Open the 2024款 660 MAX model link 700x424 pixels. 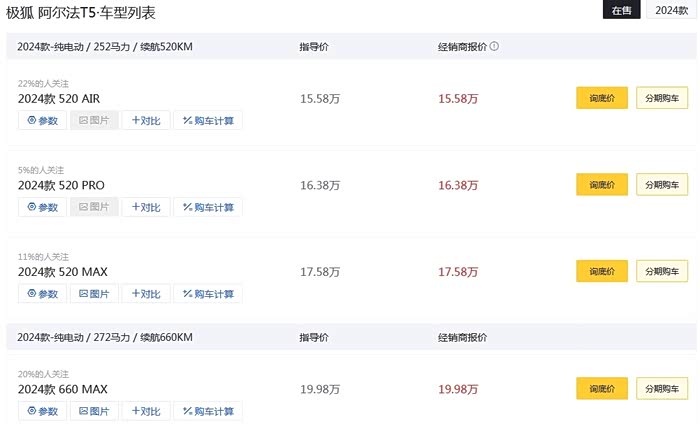tap(62, 389)
